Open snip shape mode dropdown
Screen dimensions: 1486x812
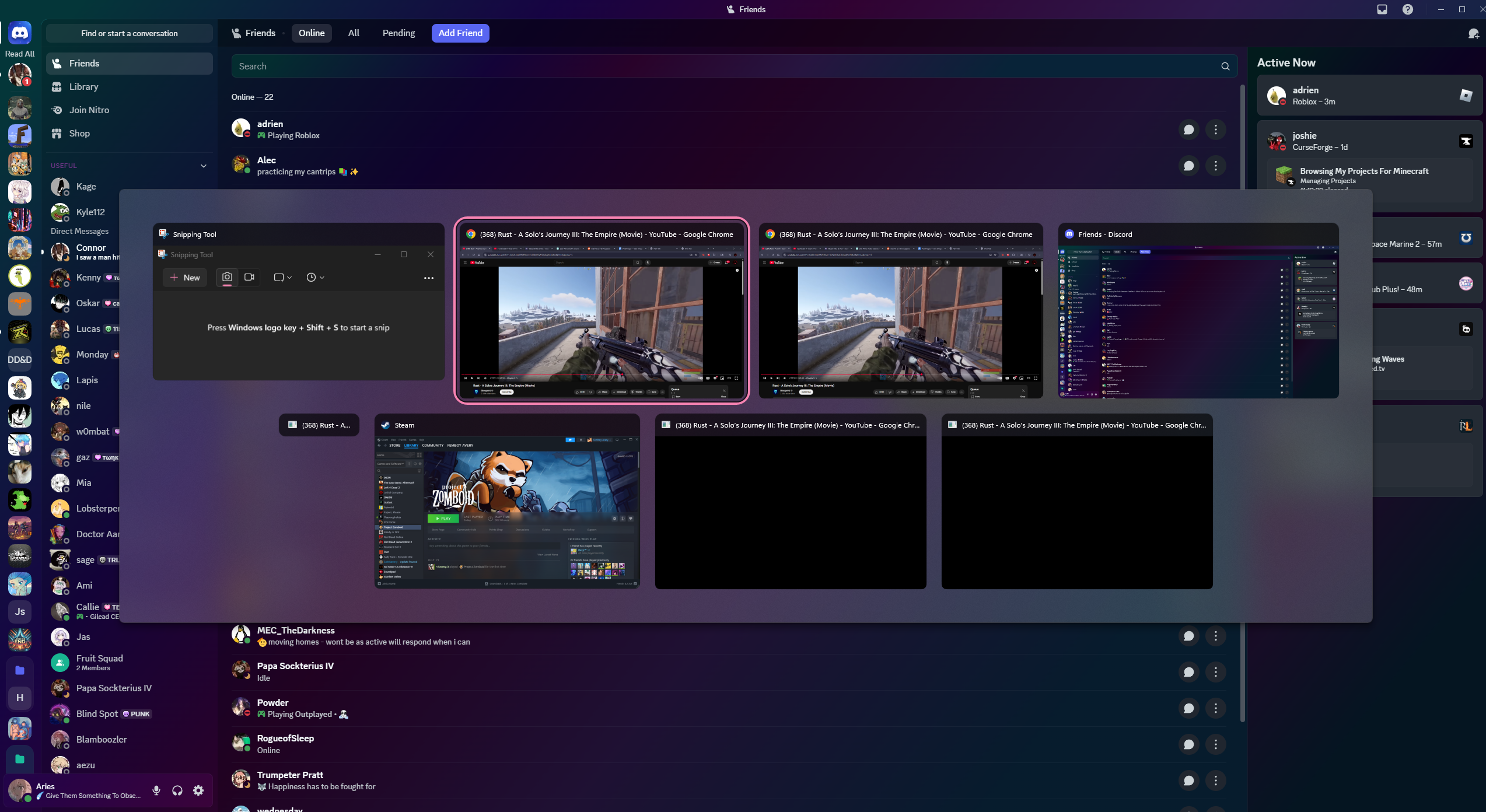tap(282, 278)
